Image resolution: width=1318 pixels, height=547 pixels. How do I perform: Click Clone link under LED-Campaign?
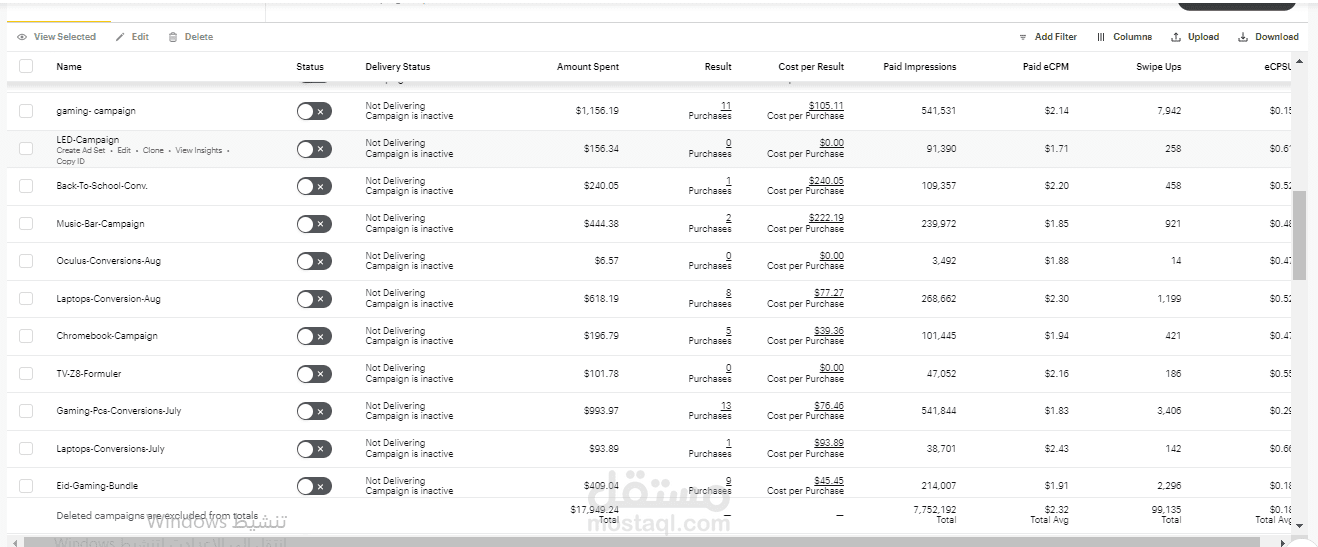pos(153,151)
